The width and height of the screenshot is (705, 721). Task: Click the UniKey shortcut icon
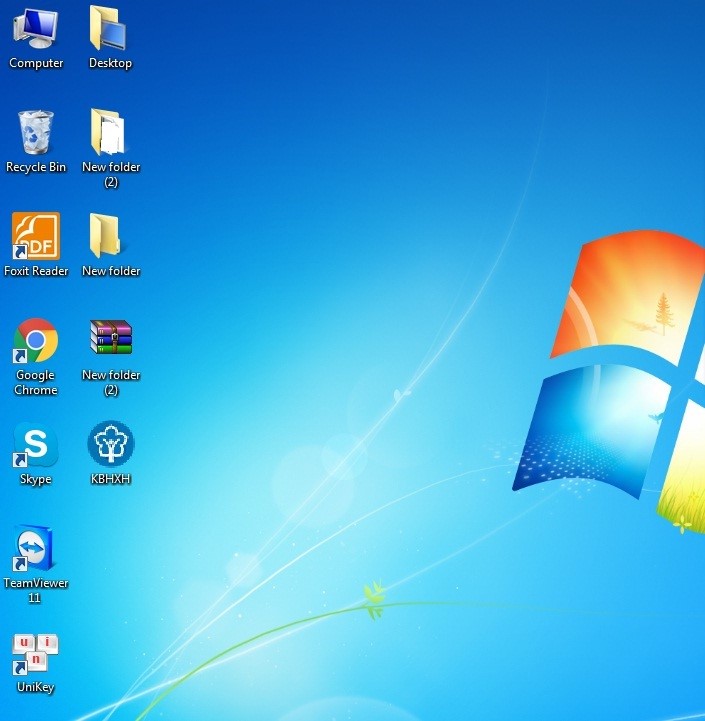[36, 653]
